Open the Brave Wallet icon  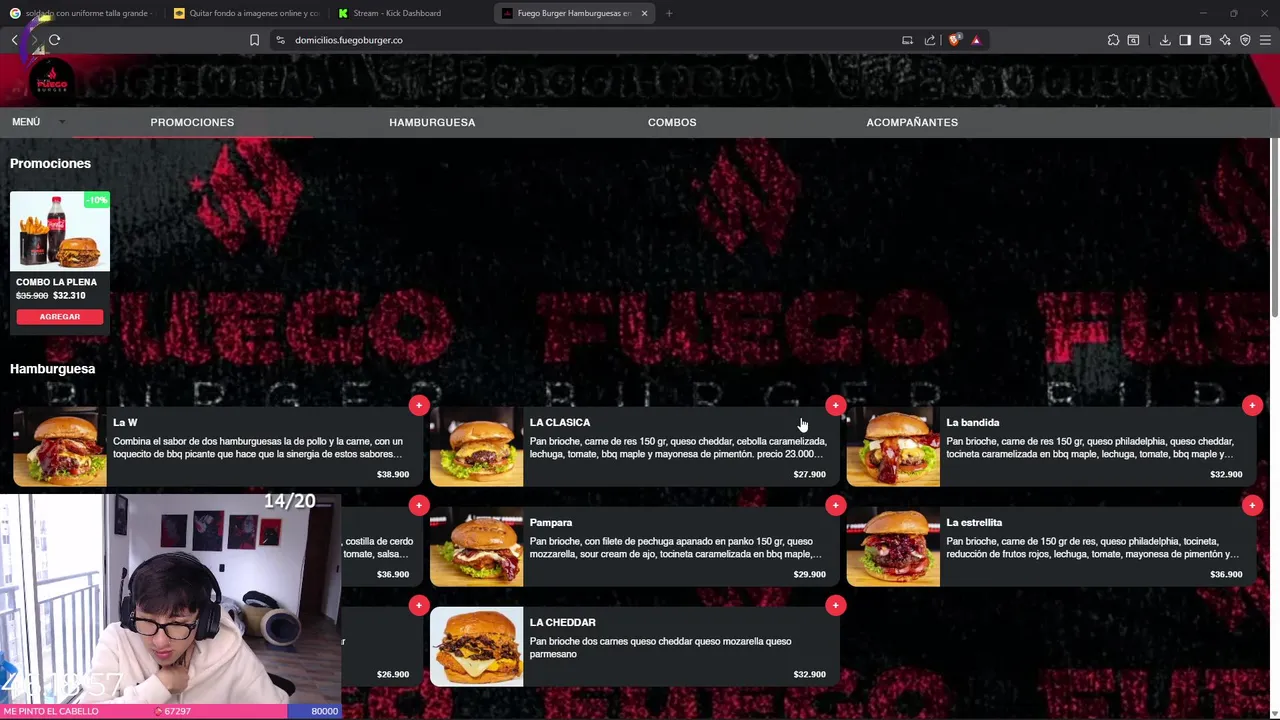click(x=1205, y=40)
